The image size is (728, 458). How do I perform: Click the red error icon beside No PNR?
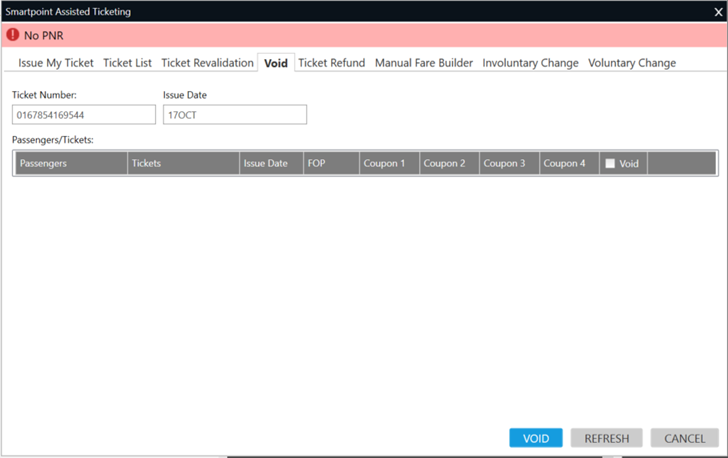[x=13, y=36]
